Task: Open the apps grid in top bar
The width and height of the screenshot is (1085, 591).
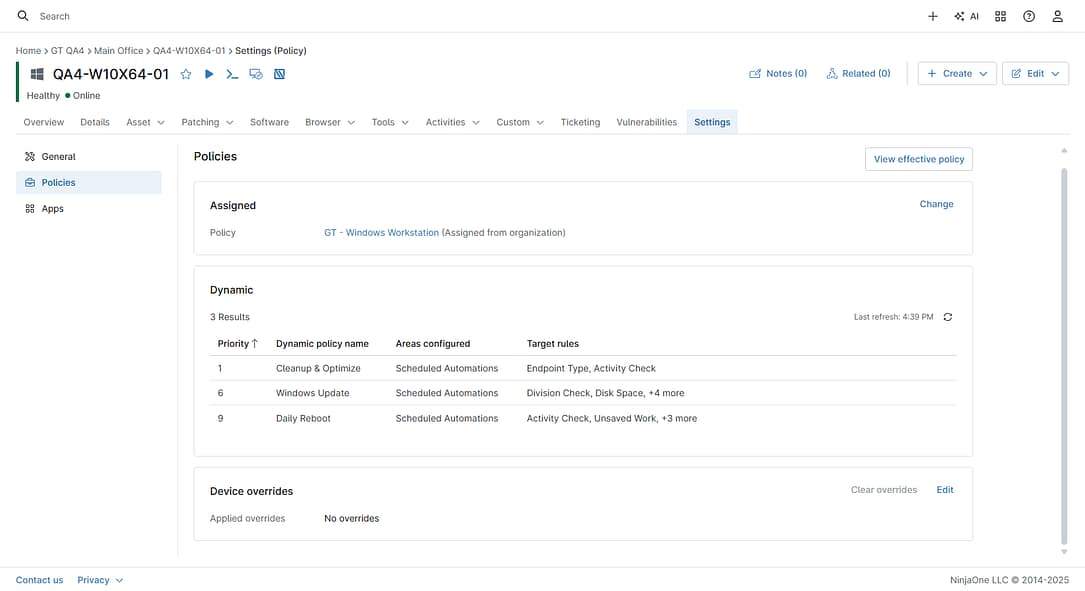Action: (x=1001, y=16)
